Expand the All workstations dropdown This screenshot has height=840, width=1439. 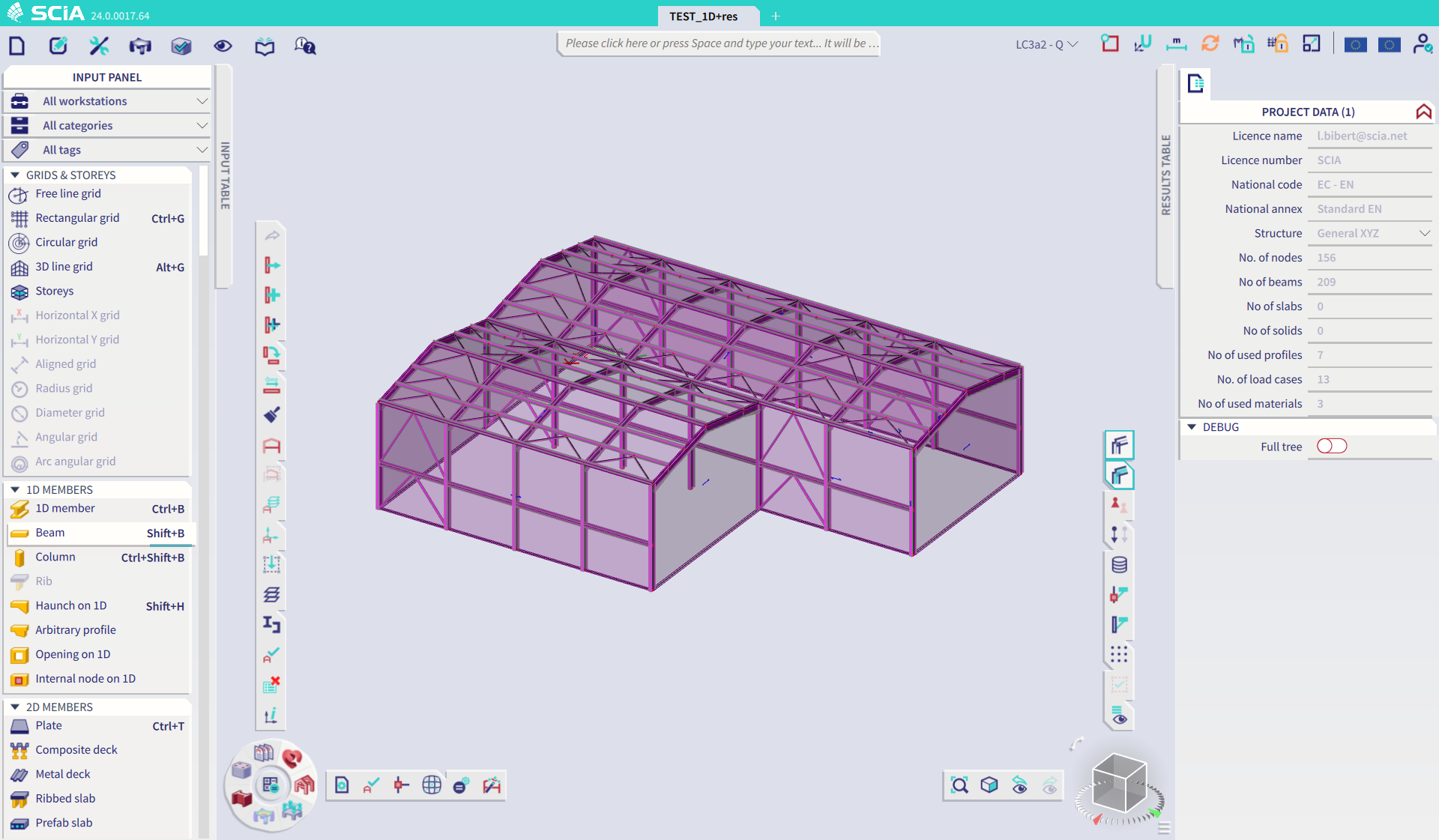(x=201, y=101)
